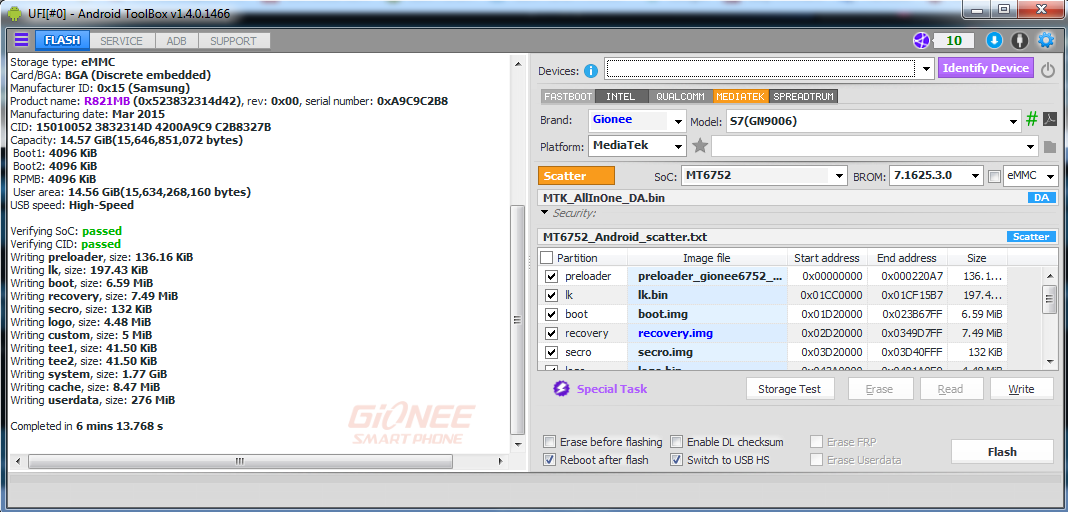
Task: Enable DL checksum option
Action: click(x=676, y=442)
